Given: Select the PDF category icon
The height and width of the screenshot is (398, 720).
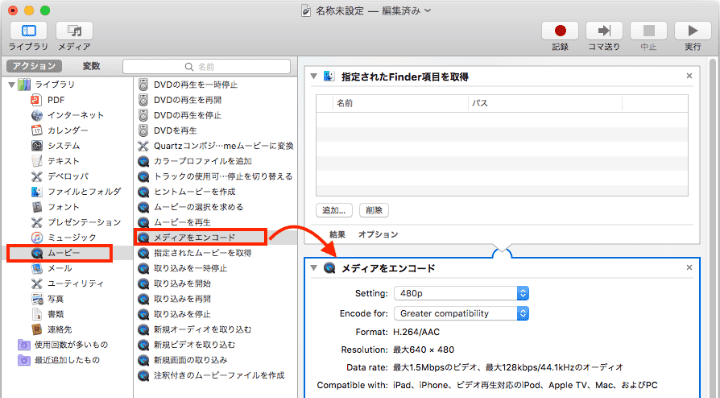Looking at the screenshot, I should [36, 100].
